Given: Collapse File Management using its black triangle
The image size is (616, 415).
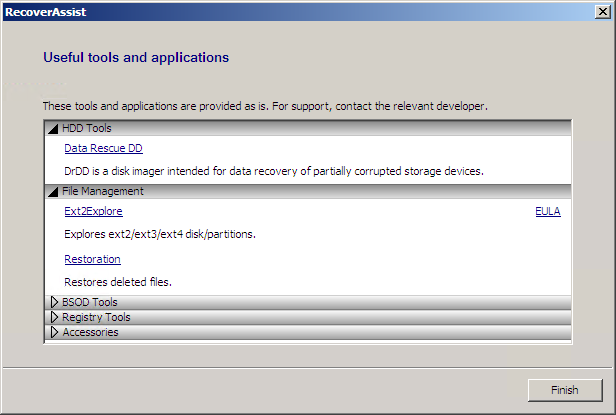Looking at the screenshot, I should 53,192.
